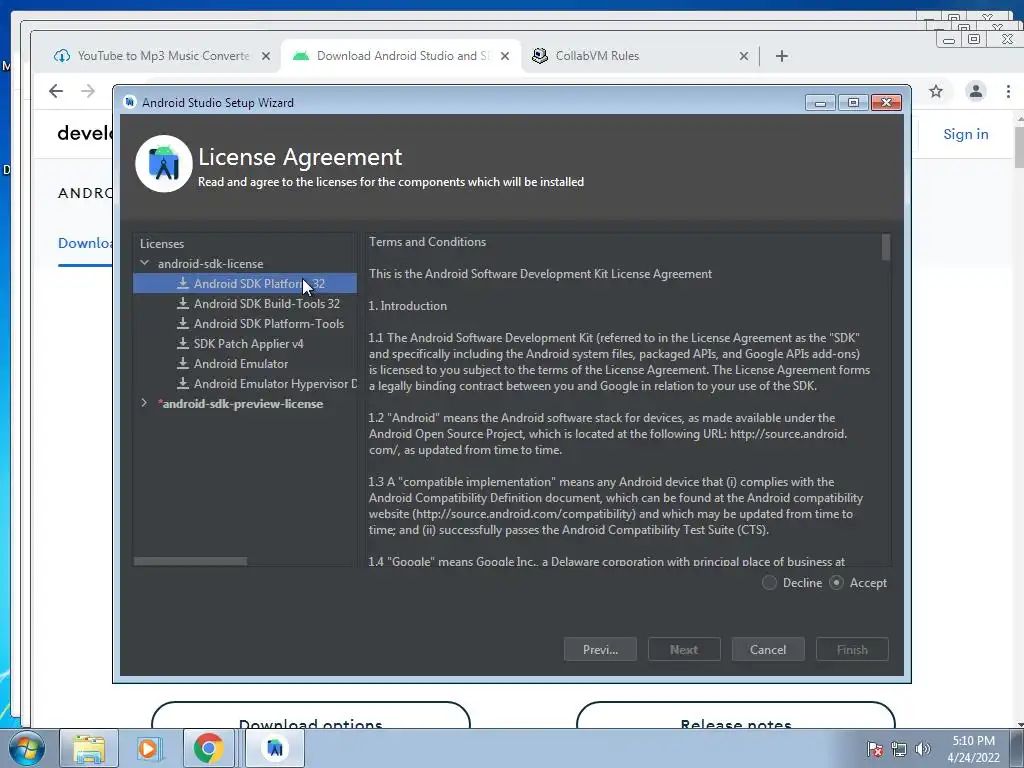Viewport: 1024px width, 768px height.
Task: Click Android Studio taskbar button
Action: click(x=275, y=748)
